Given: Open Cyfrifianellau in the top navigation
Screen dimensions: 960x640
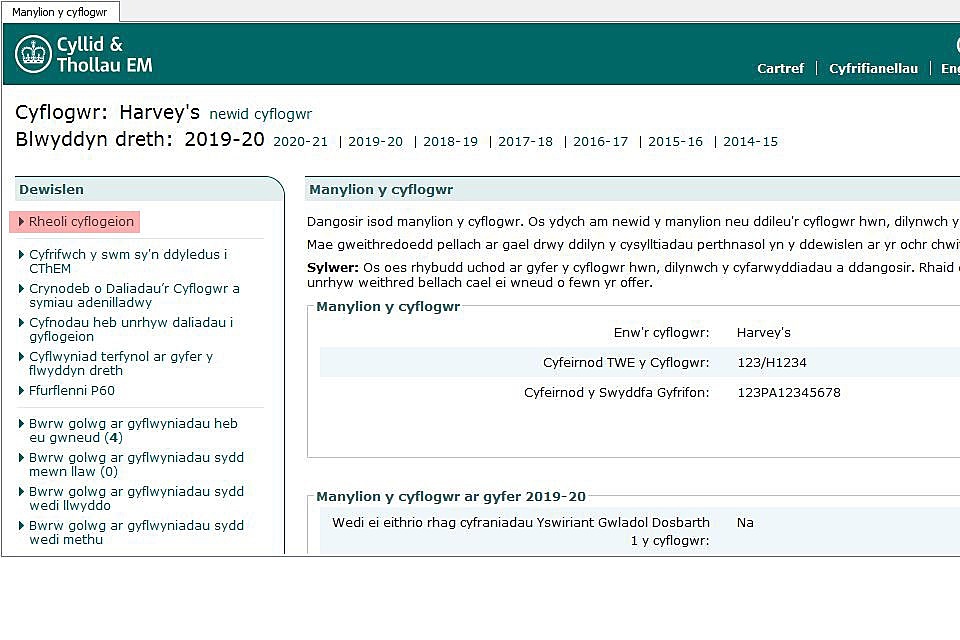Looking at the screenshot, I should pos(873,69).
